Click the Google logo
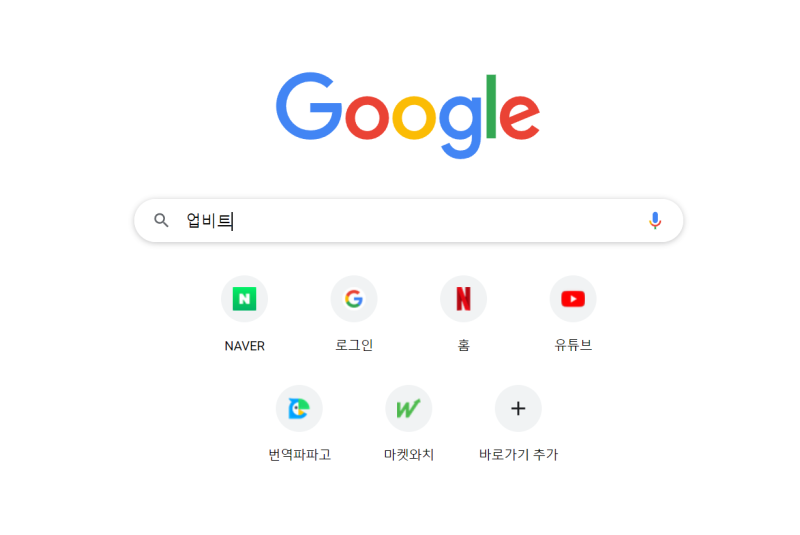 click(x=408, y=115)
